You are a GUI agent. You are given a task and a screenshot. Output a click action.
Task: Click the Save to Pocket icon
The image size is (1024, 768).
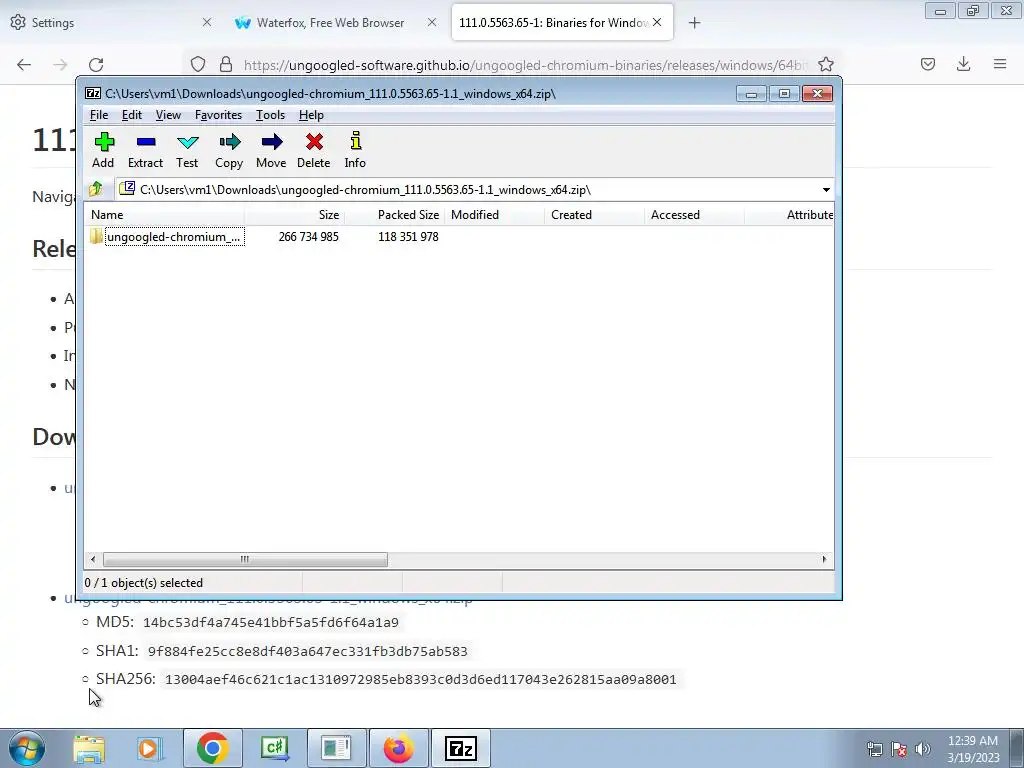click(928, 64)
